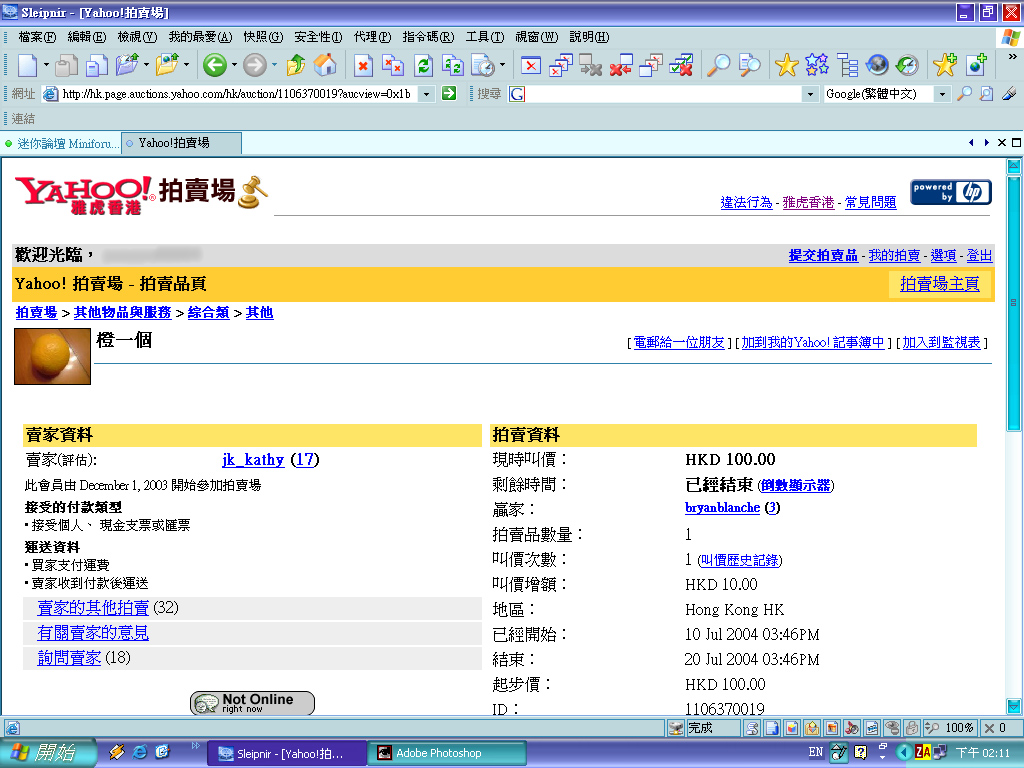The height and width of the screenshot is (768, 1024).
Task: Click the ZA tray icon in system tray
Action: 923,752
